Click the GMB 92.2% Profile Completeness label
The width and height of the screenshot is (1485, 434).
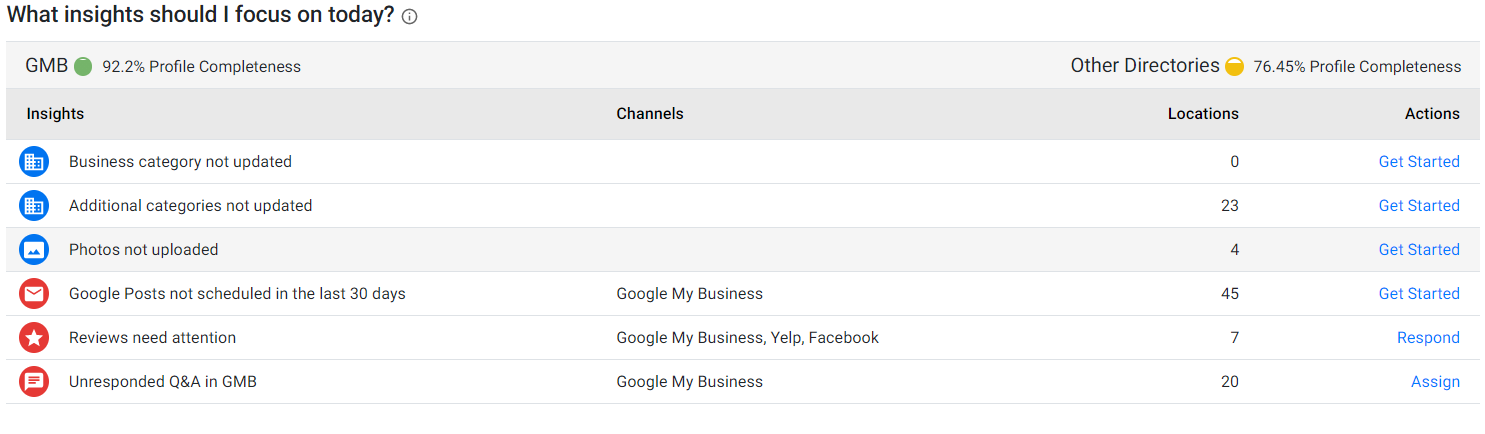(163, 66)
